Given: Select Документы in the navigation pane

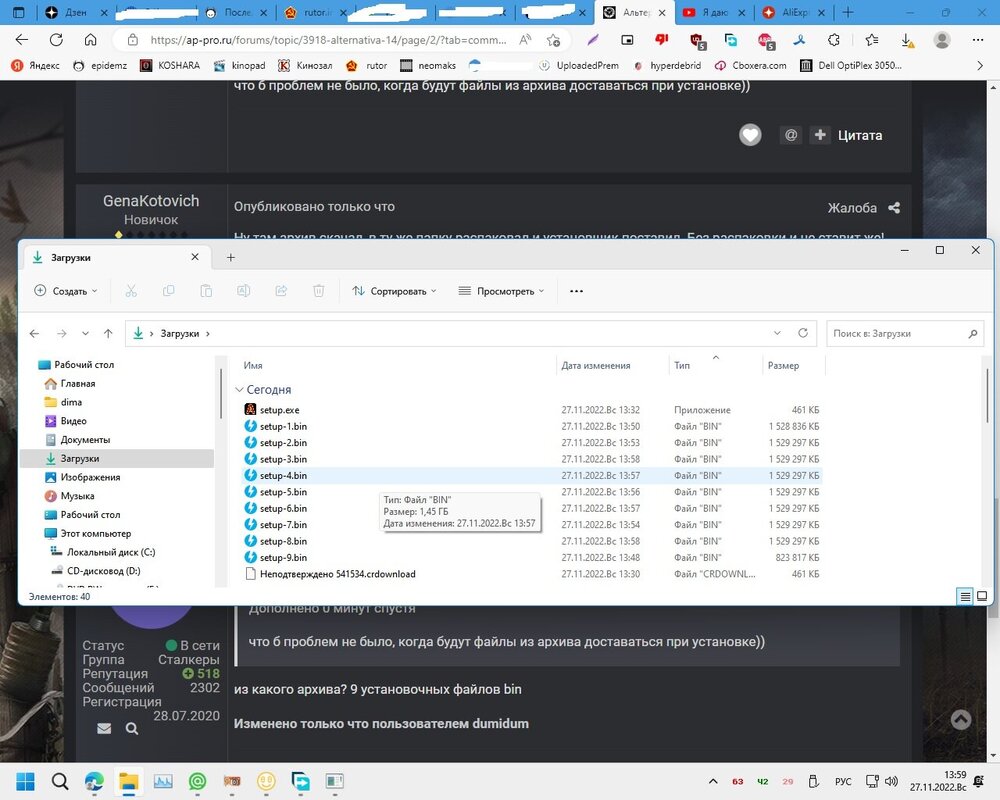Looking at the screenshot, I should click(85, 440).
